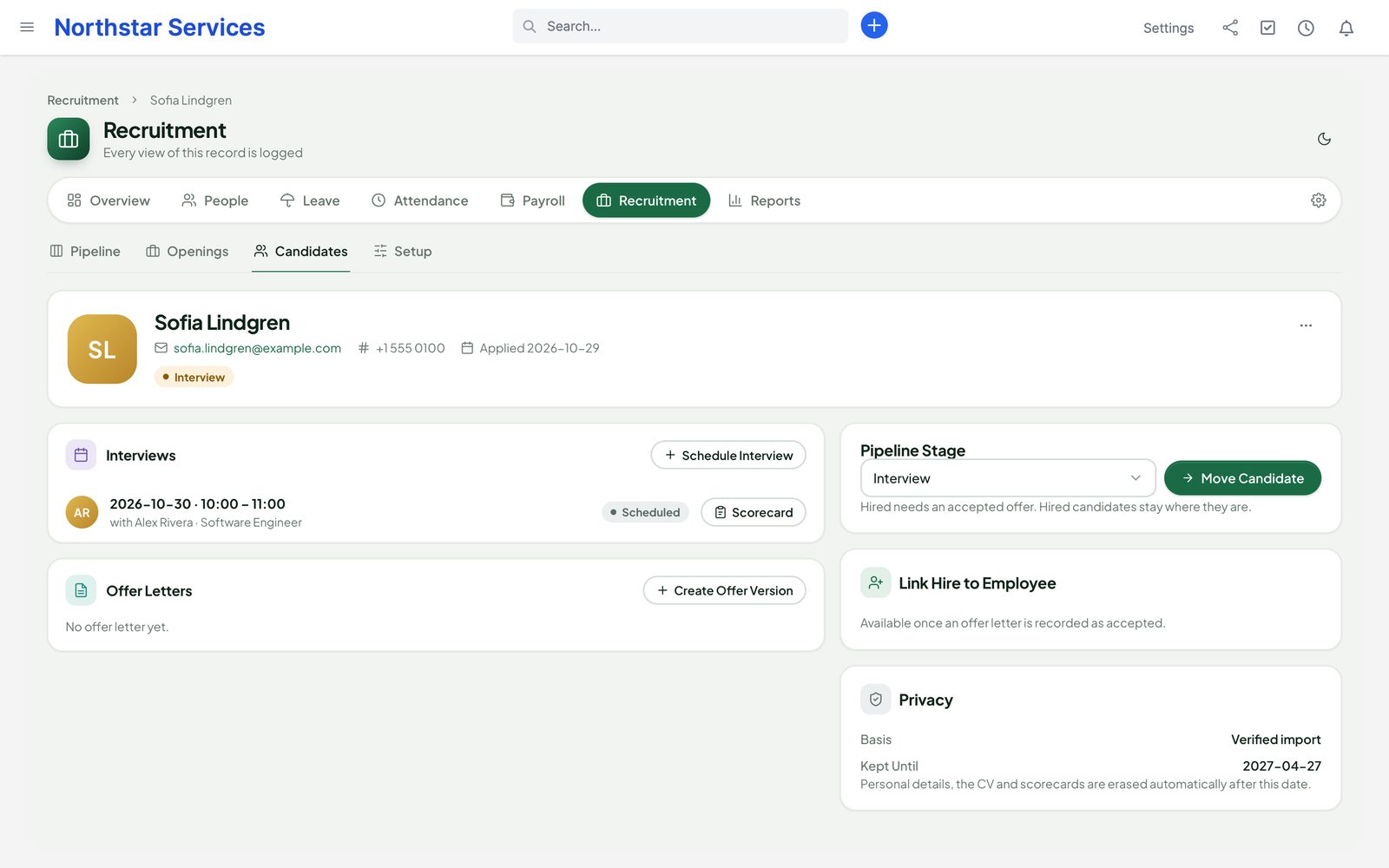Screen dimensions: 1389x868
Task: Open the history clock icon
Action: click(x=1306, y=28)
